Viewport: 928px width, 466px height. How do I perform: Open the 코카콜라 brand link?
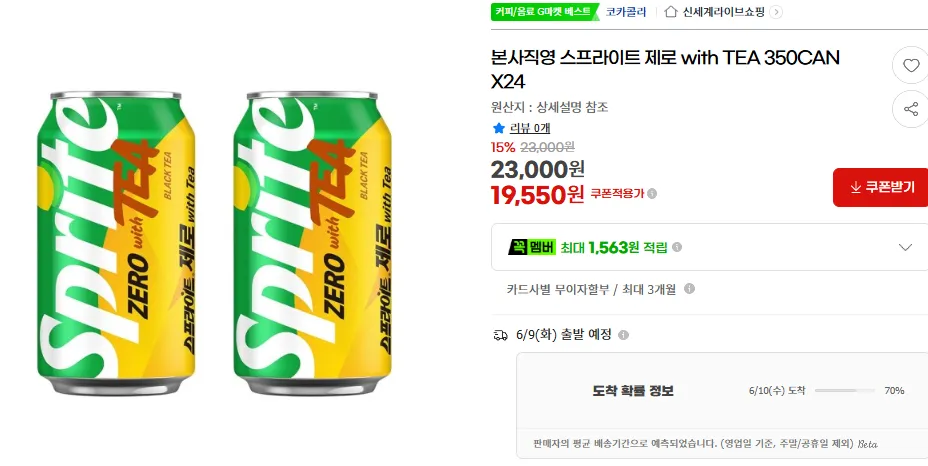click(x=626, y=12)
